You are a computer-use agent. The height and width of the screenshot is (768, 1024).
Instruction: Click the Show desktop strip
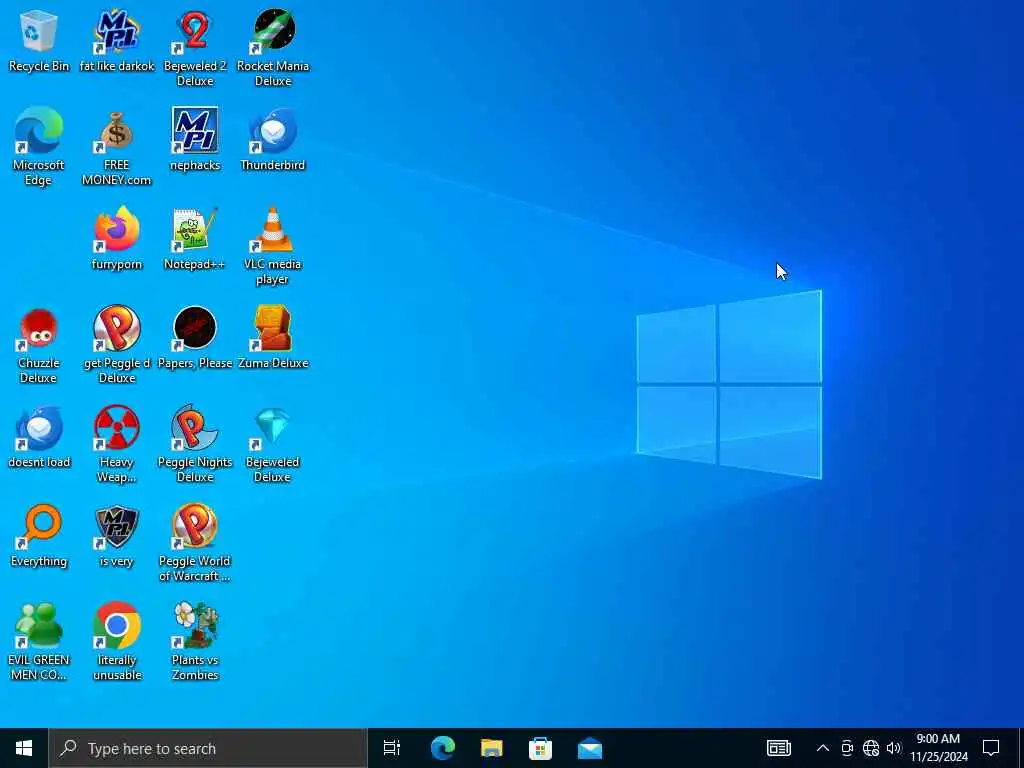[1021, 748]
